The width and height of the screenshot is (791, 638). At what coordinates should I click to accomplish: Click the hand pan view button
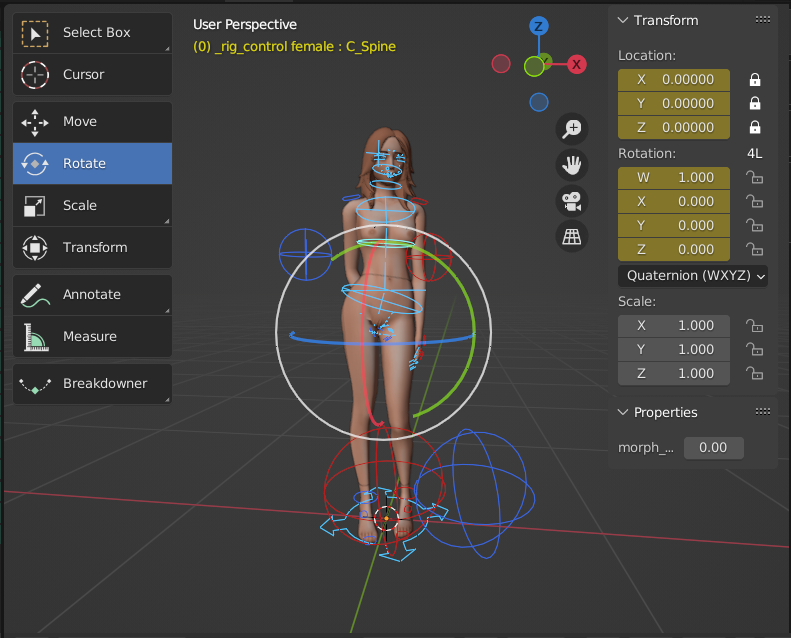pos(572,165)
